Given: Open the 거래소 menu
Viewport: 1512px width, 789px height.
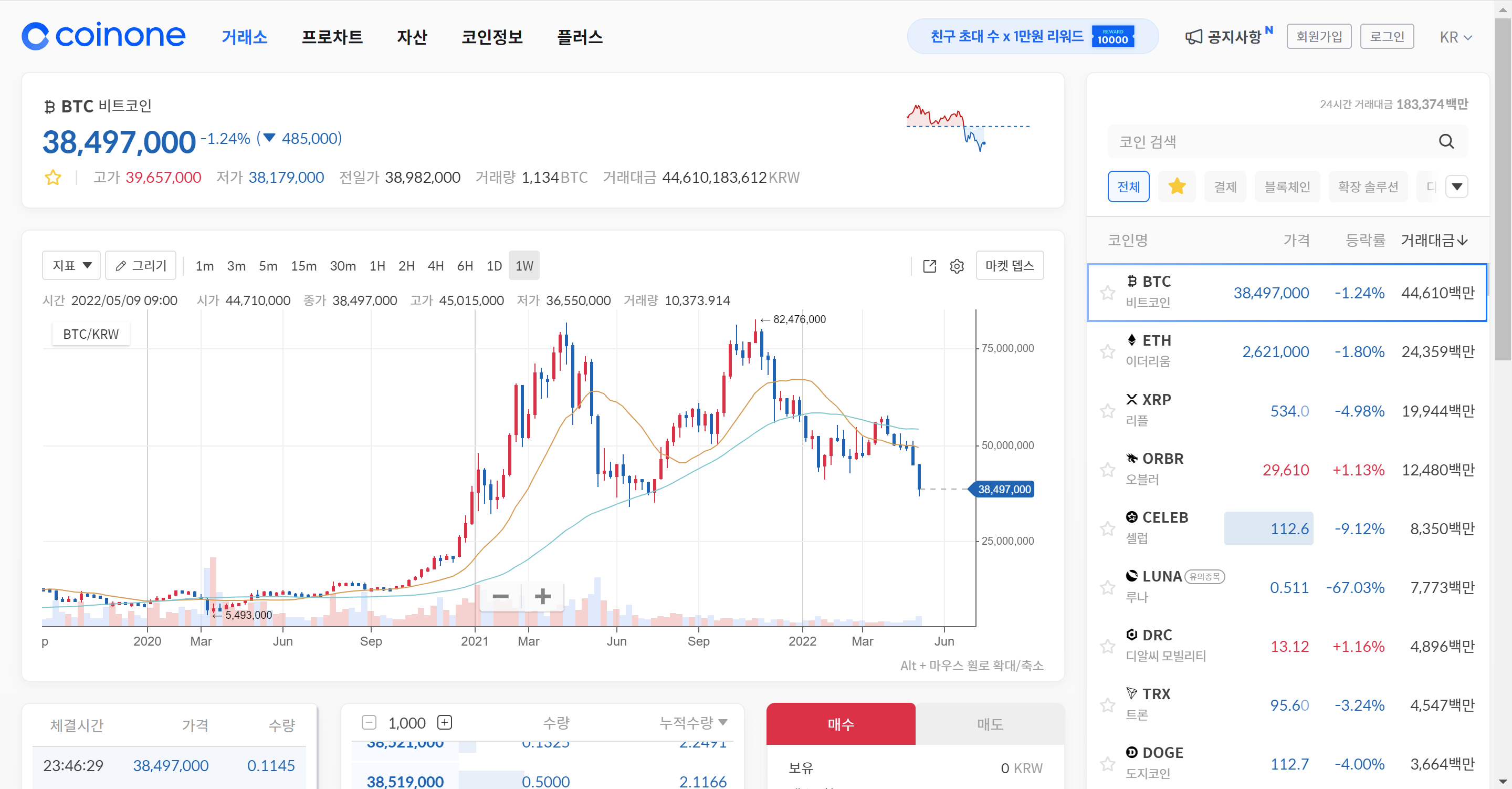Looking at the screenshot, I should point(244,37).
